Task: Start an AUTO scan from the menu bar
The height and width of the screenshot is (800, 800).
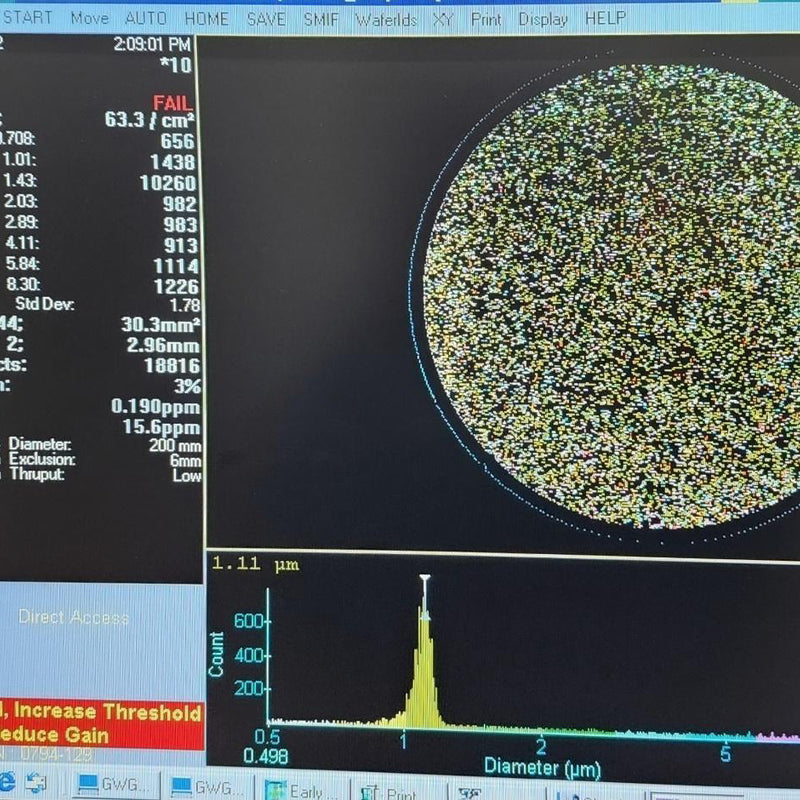Action: click(x=146, y=17)
